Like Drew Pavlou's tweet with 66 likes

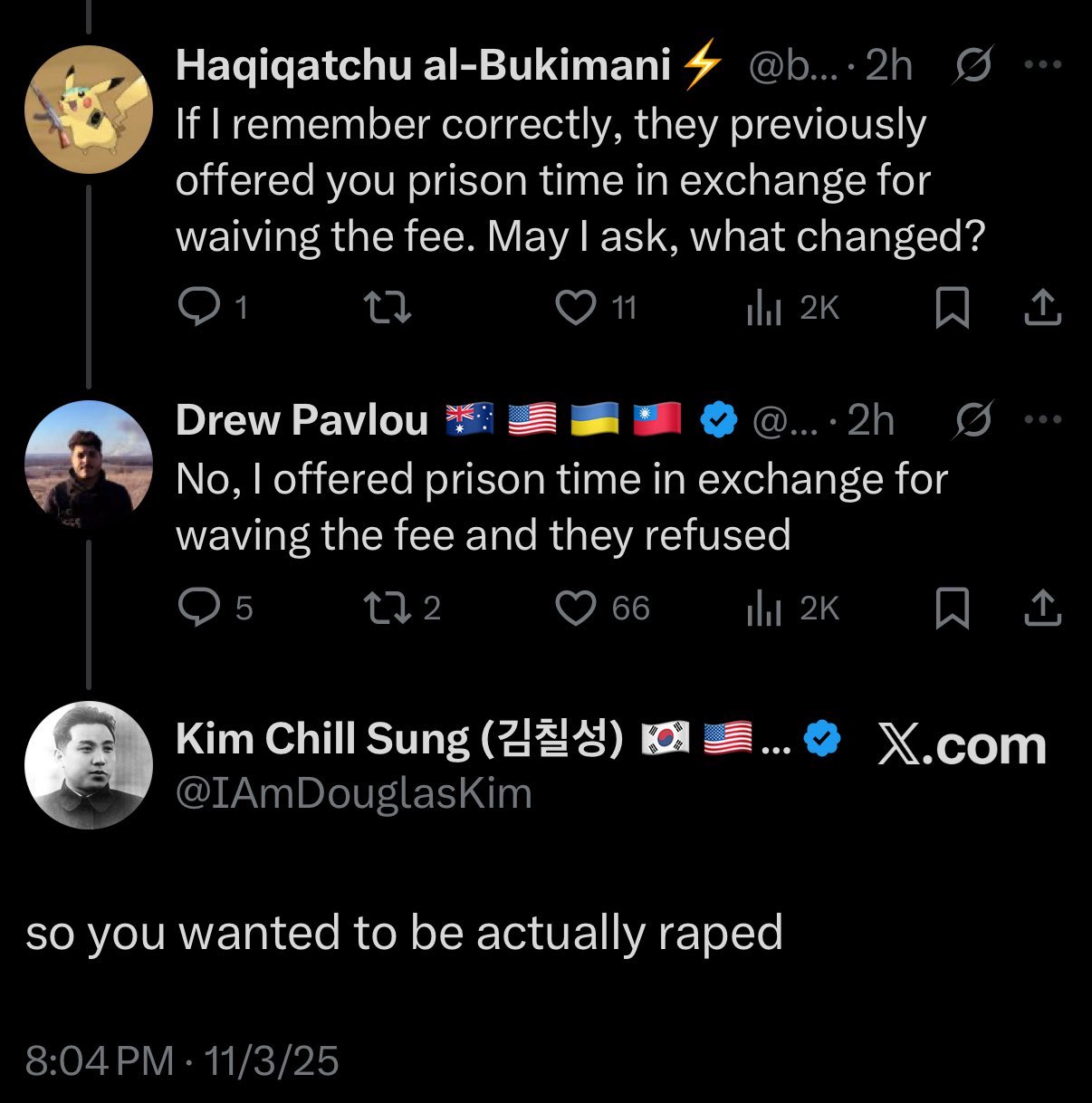[576, 608]
